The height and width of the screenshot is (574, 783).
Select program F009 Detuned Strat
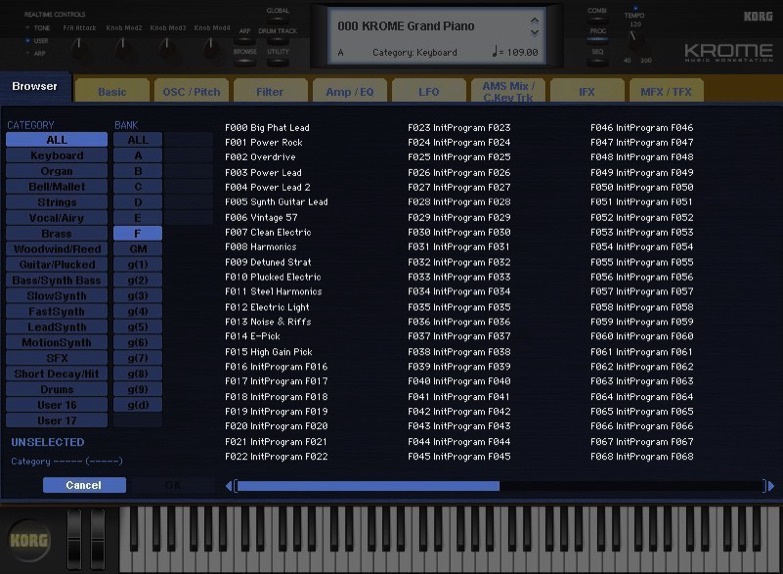(x=268, y=262)
